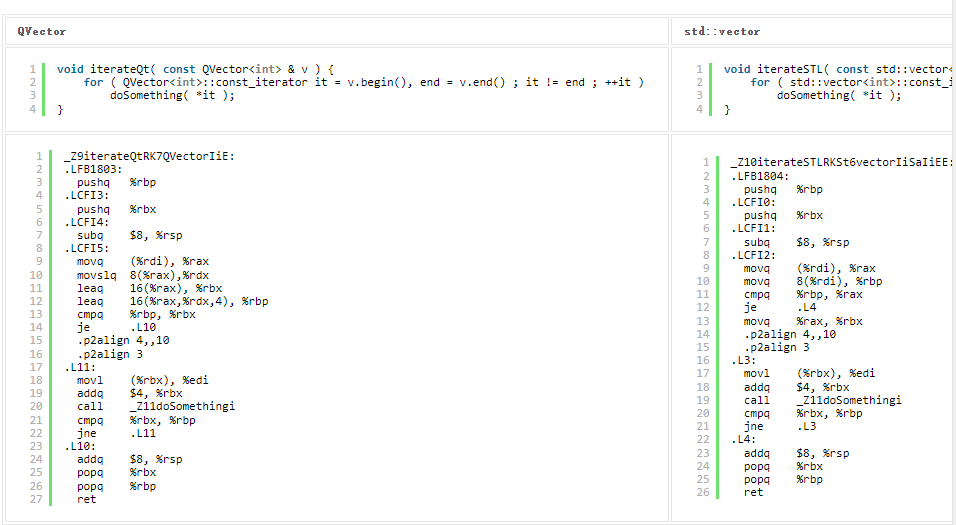Click the .L10 label
The height and width of the screenshot is (525, 956).
tap(80, 446)
